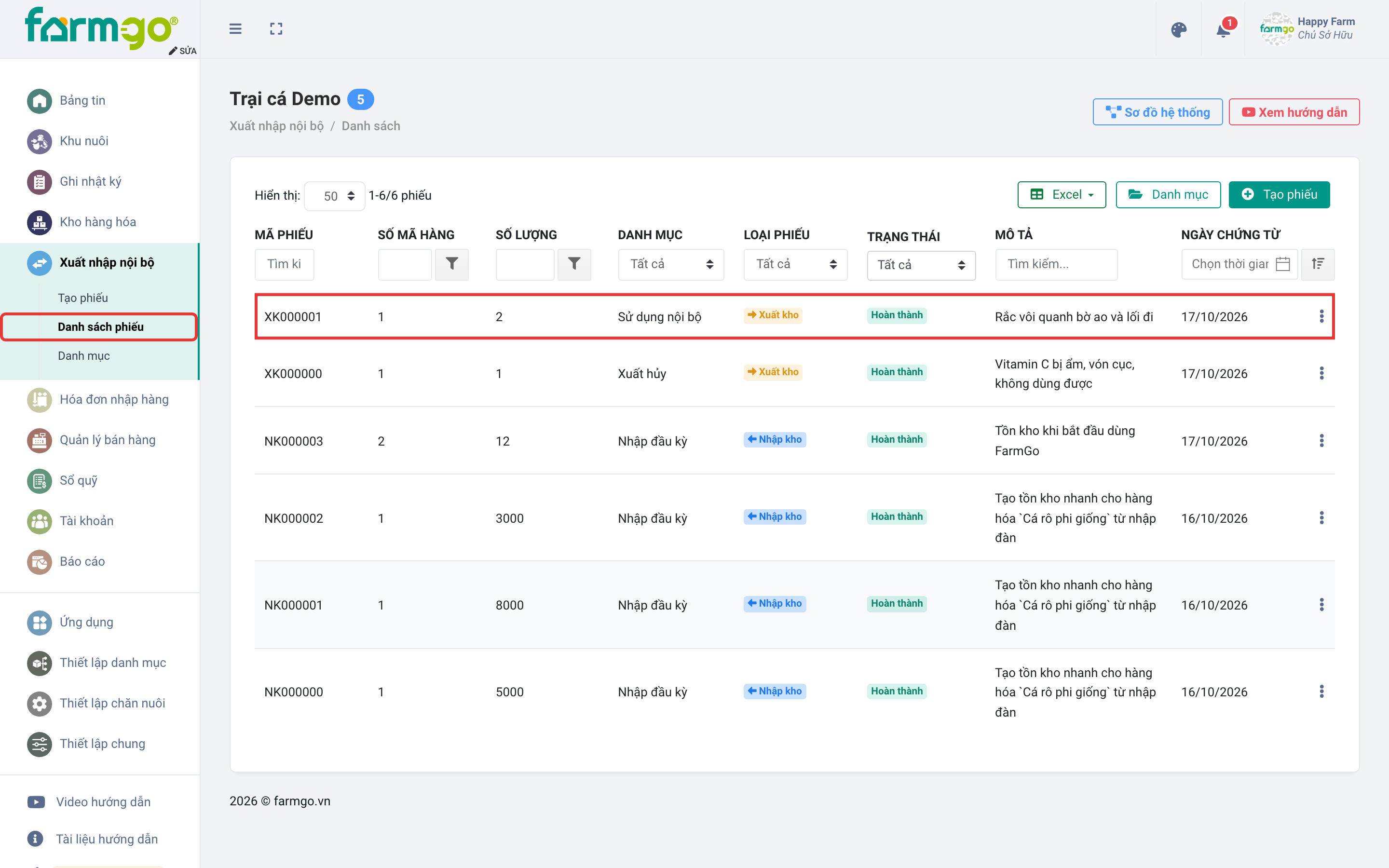Open the color theme palette icon
The image size is (1389, 868).
point(1178,29)
